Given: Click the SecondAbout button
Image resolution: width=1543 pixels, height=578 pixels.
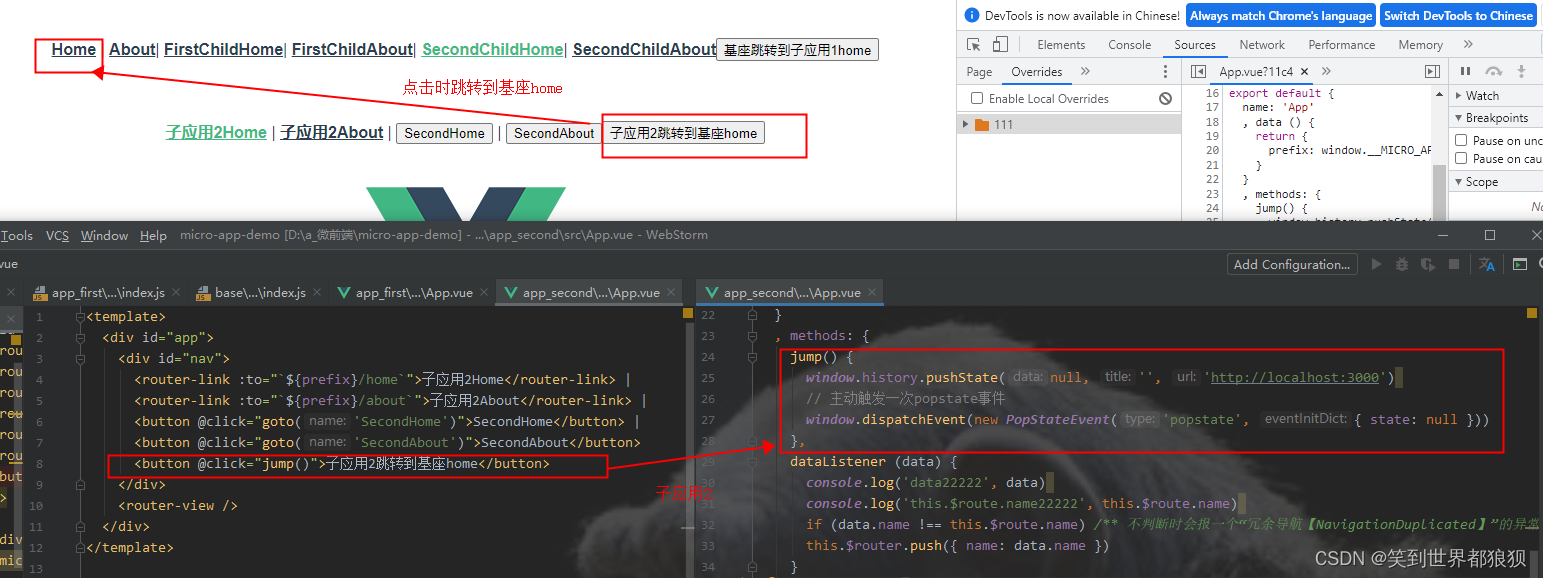Looking at the screenshot, I should click(x=554, y=133).
